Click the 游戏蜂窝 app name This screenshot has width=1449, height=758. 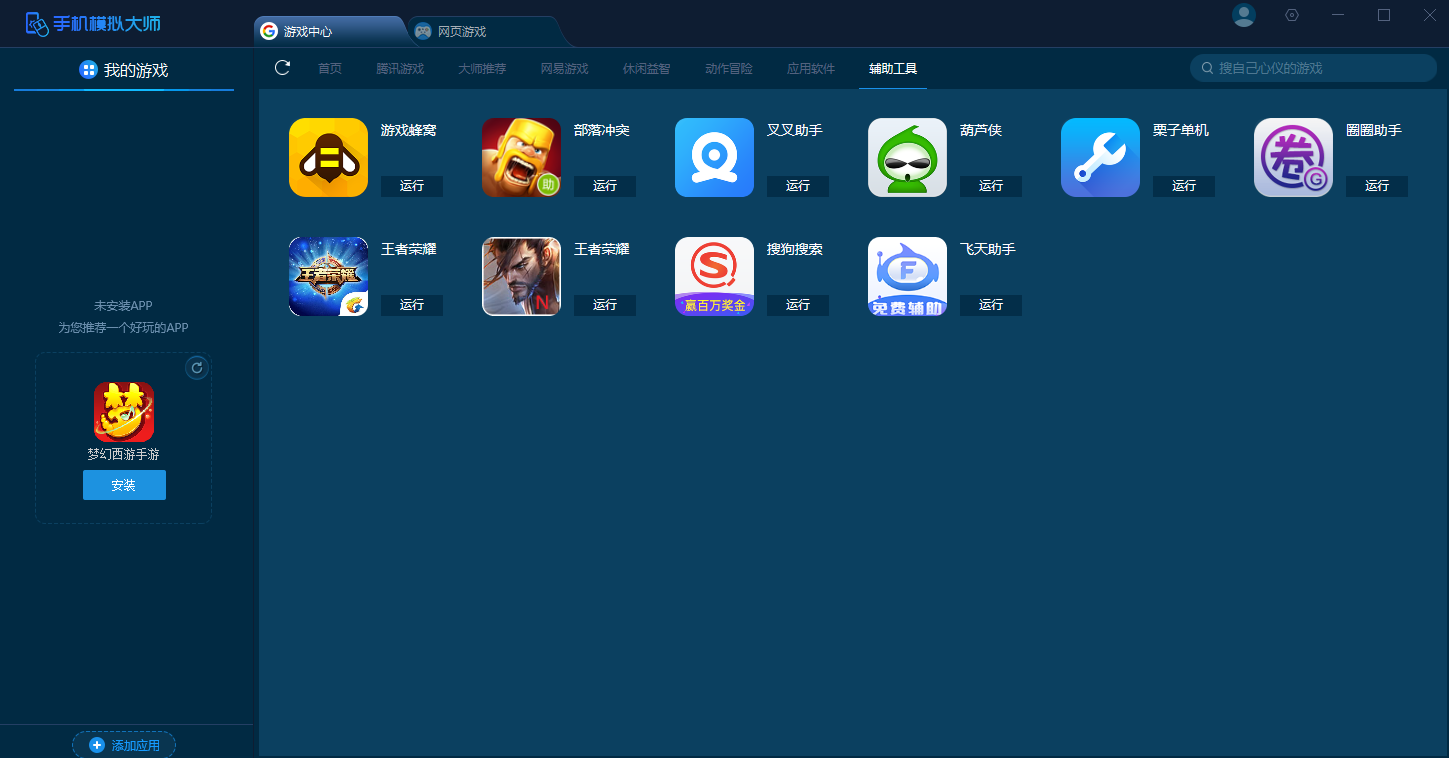pos(408,130)
